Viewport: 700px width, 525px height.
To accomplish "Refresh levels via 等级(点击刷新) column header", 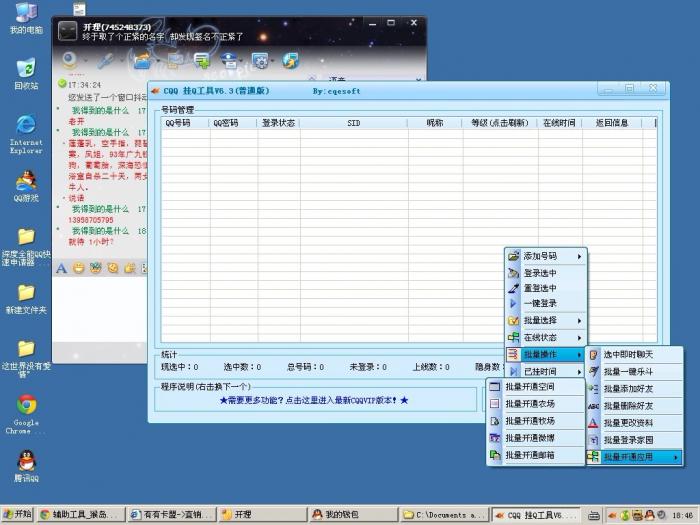I will pyautogui.click(x=500, y=123).
